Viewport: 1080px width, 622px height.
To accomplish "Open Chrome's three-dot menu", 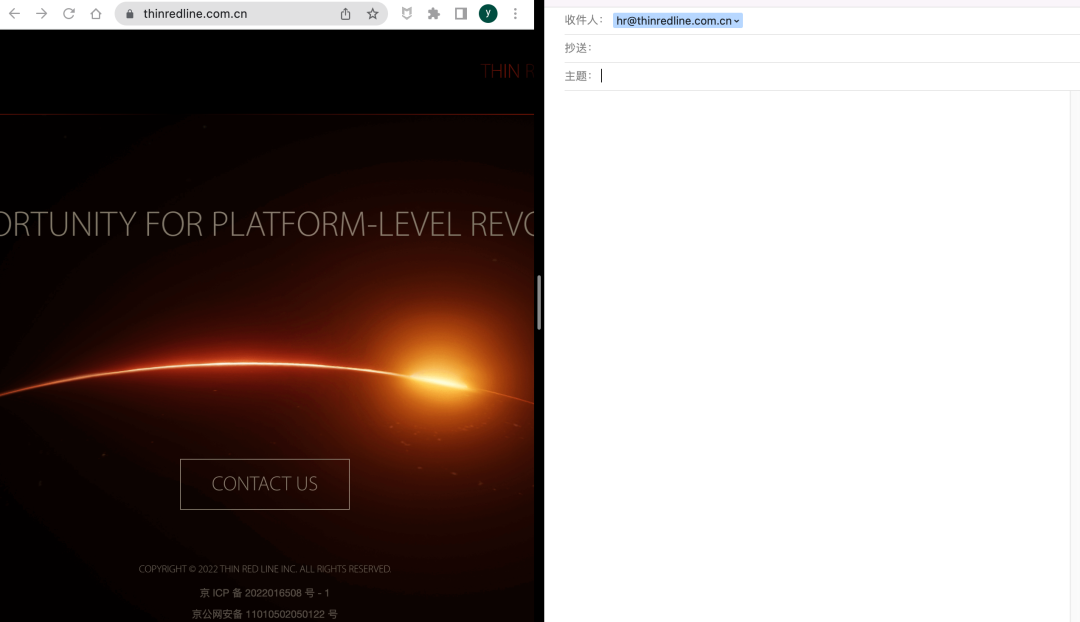I will tap(515, 14).
